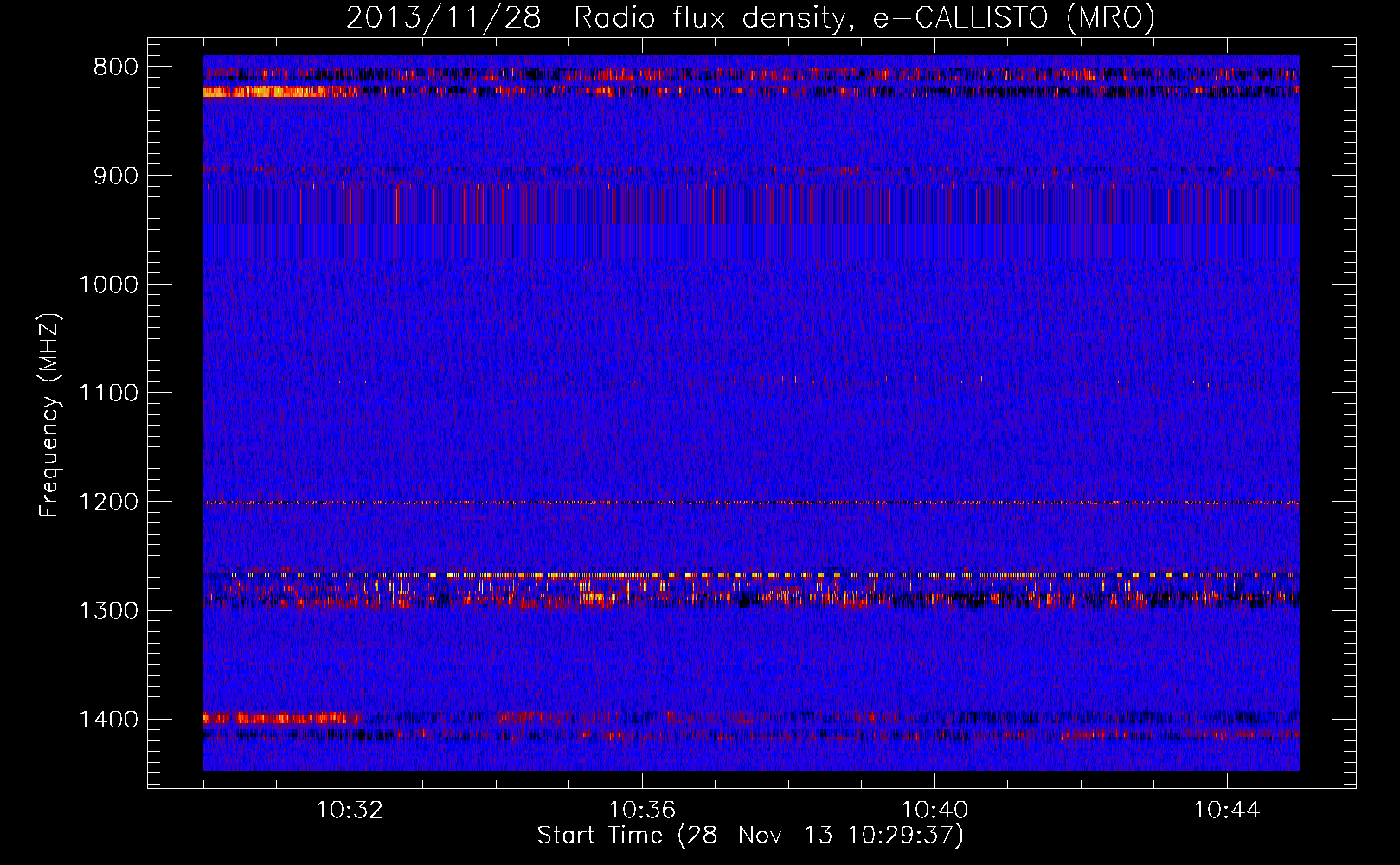Click the 1000 frequency tick label
The width and height of the screenshot is (1400, 865).
pyautogui.click(x=108, y=285)
